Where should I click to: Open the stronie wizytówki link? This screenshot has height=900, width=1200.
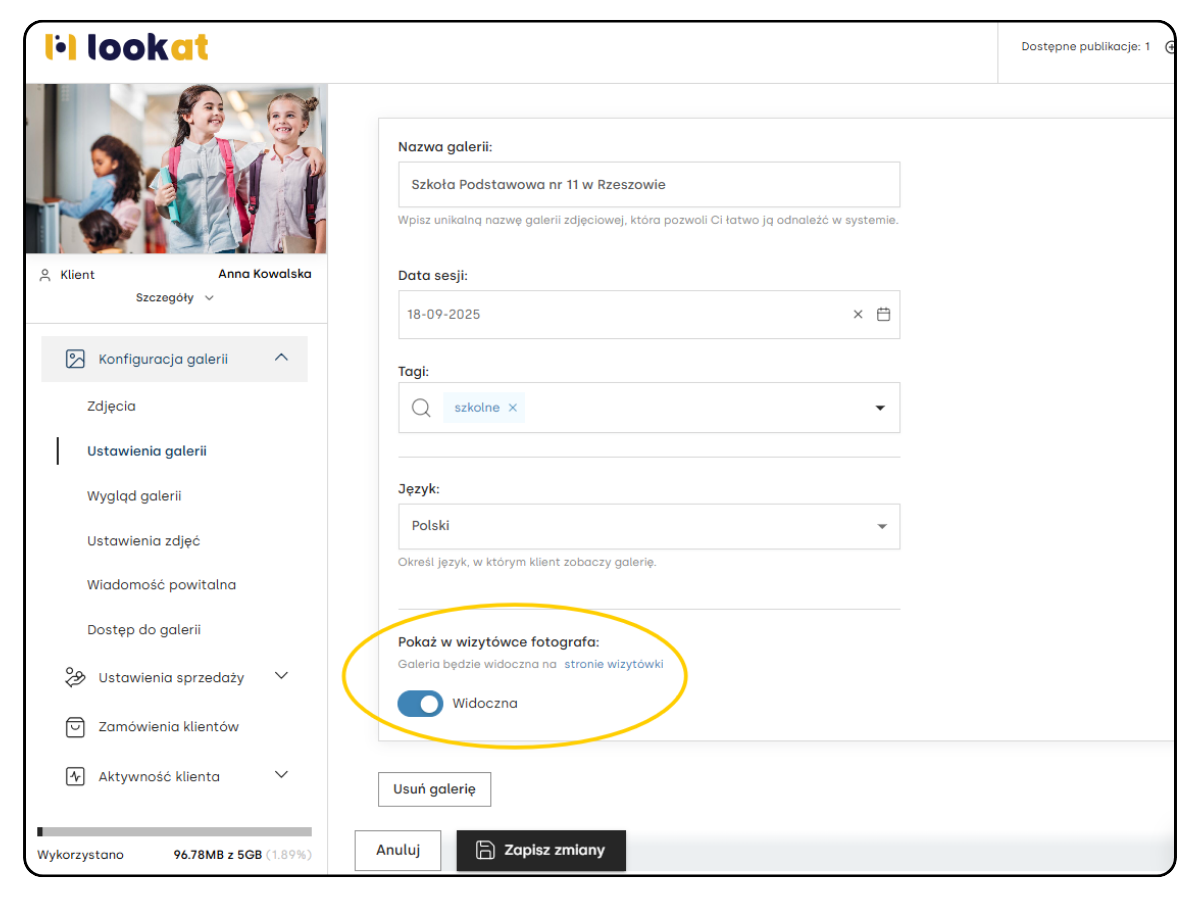pos(613,664)
